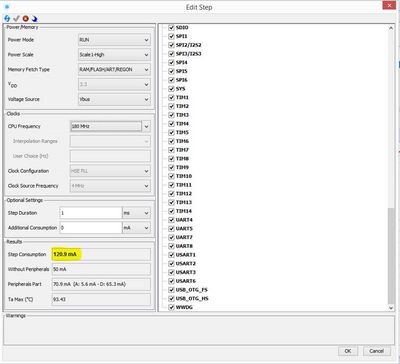Open the VDD dropdown

point(114,85)
